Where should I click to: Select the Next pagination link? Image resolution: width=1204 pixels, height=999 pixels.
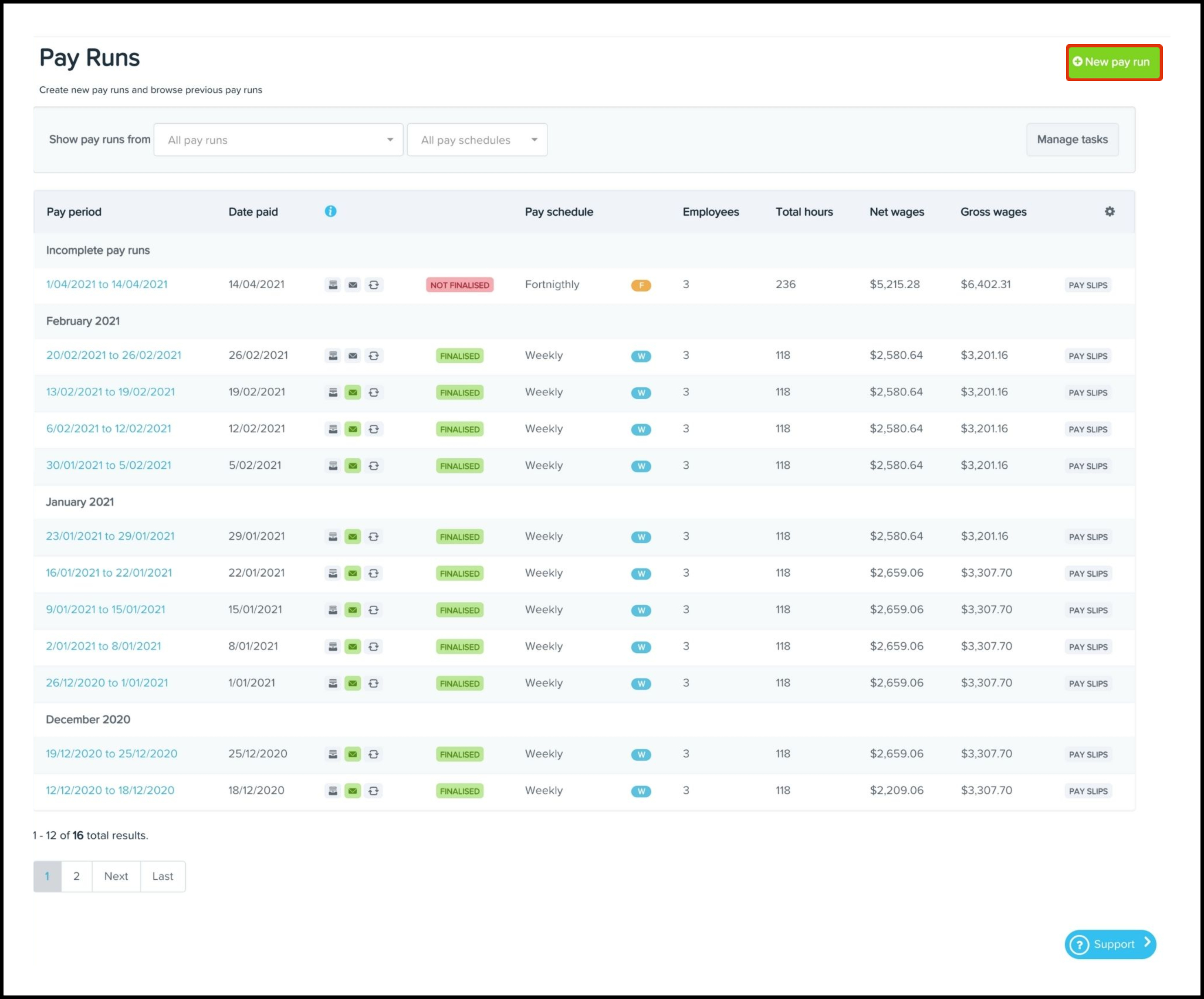click(x=116, y=876)
